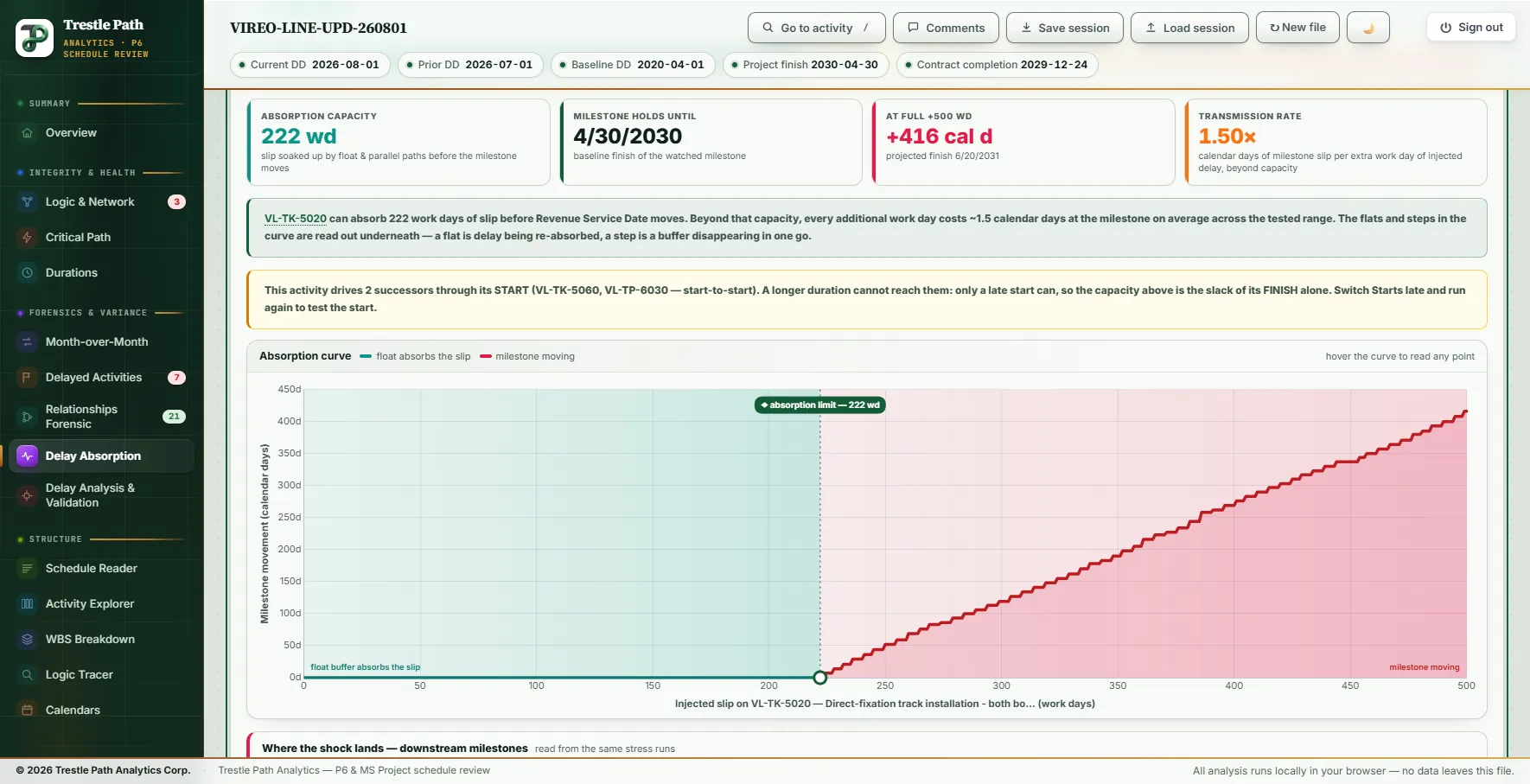Click 'Where the shock lands' section heading
The width and height of the screenshot is (1530, 784).
[x=395, y=749]
